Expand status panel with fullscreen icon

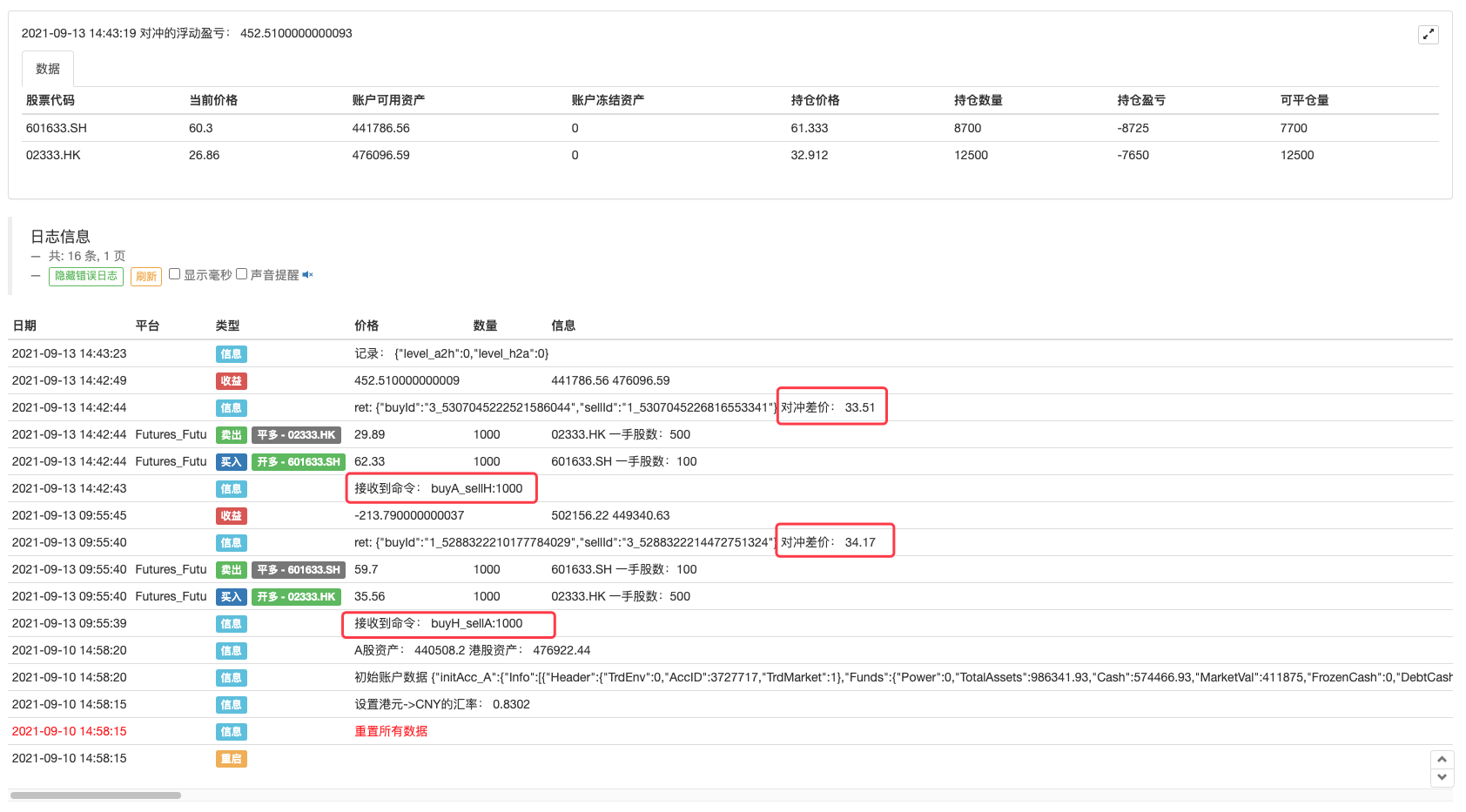click(x=1428, y=35)
